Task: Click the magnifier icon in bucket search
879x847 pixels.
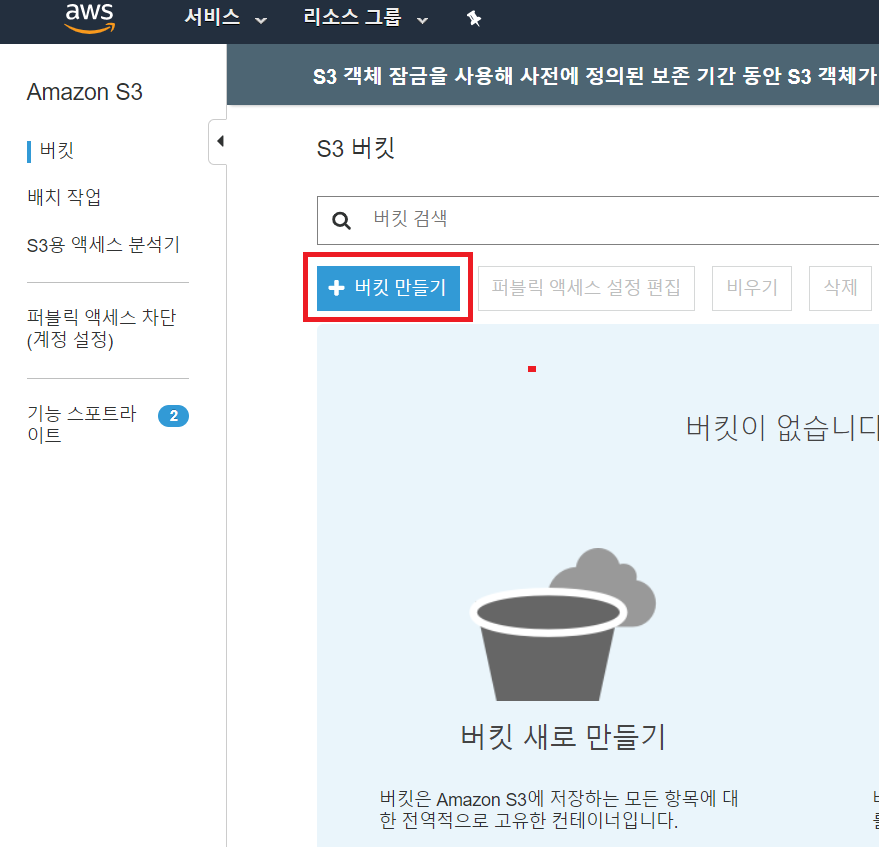Action: 341,220
